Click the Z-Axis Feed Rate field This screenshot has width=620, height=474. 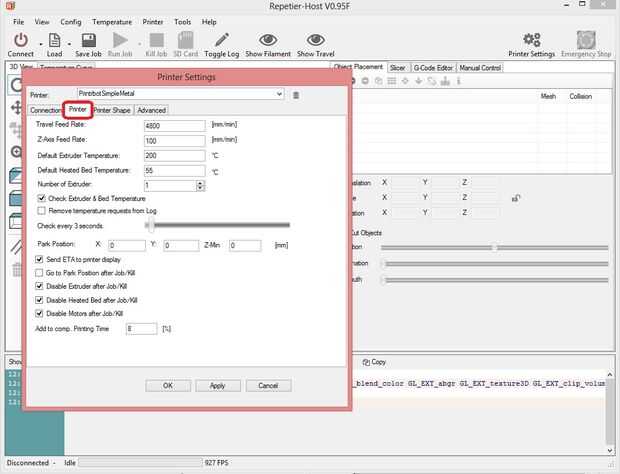[174, 141]
